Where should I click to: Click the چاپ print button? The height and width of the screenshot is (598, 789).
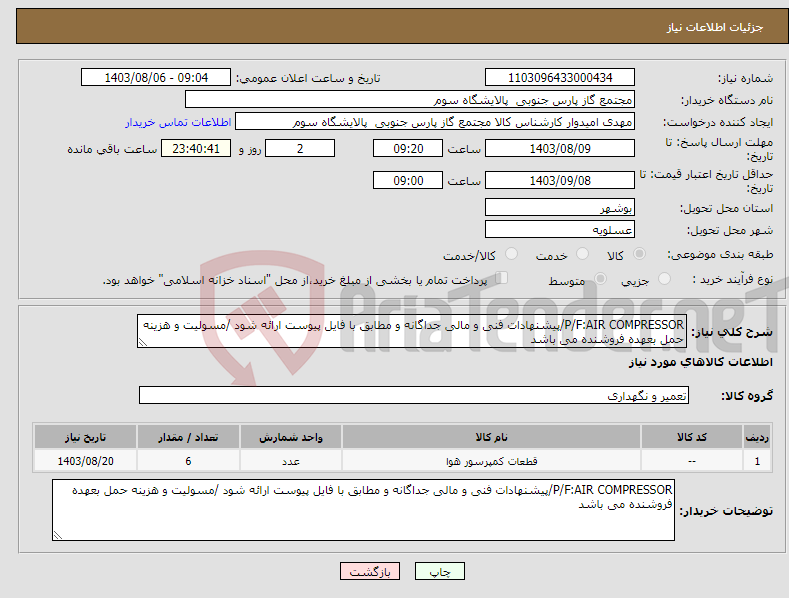440,571
